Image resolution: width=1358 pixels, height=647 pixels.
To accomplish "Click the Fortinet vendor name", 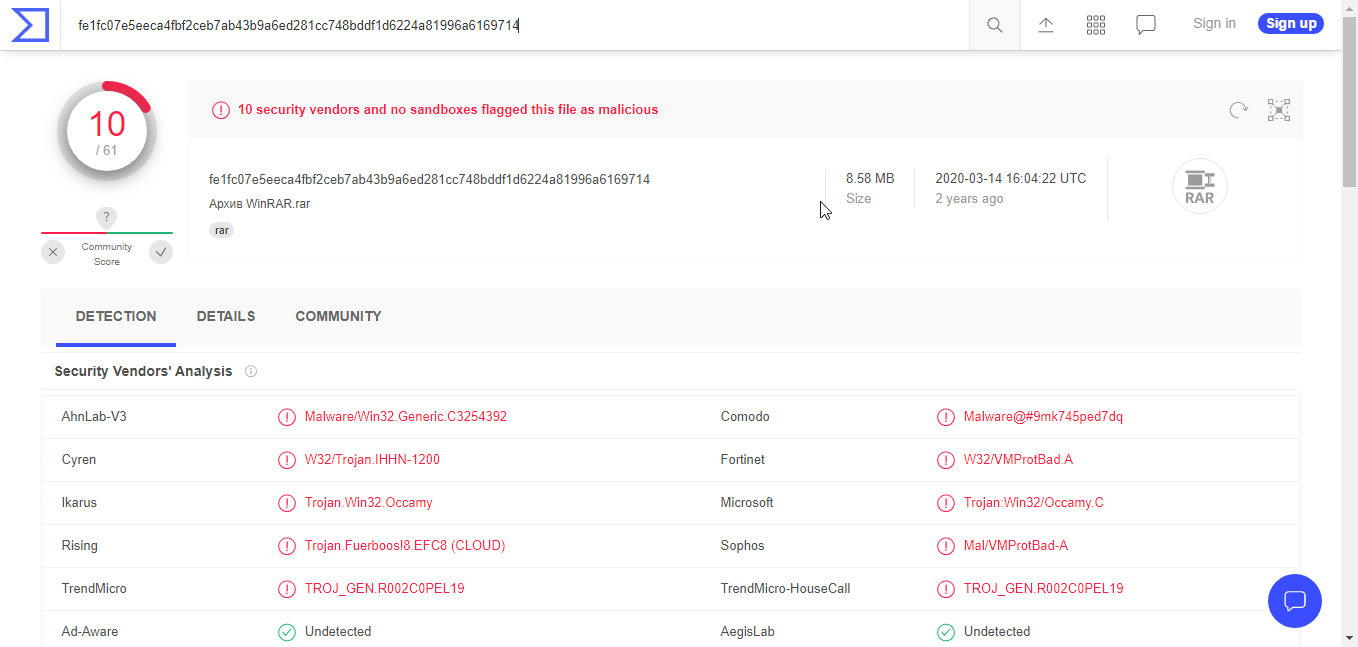I will click(x=743, y=460).
